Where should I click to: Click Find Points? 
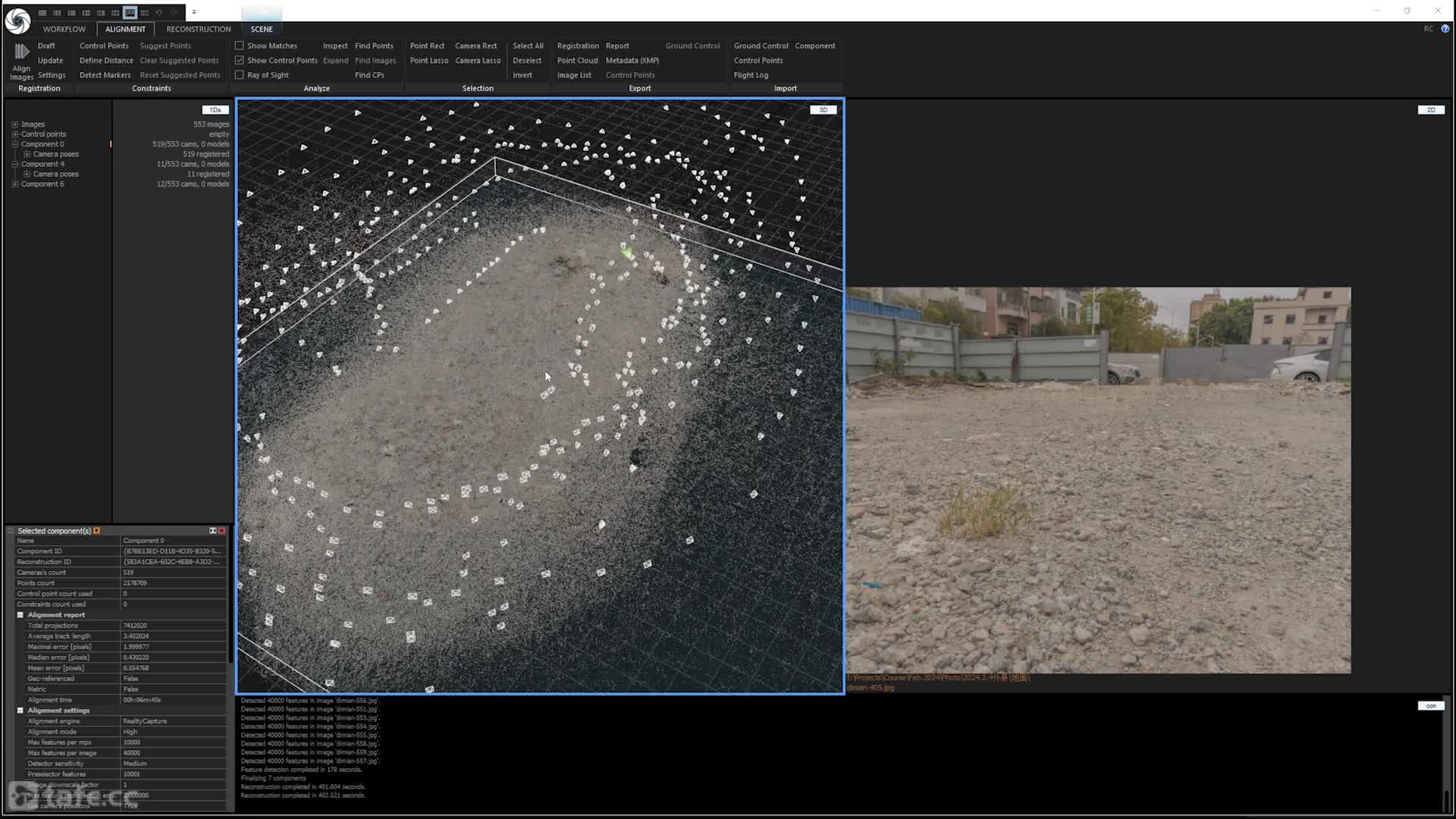click(x=374, y=45)
